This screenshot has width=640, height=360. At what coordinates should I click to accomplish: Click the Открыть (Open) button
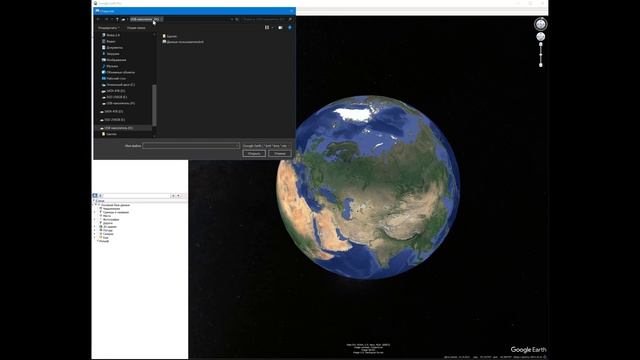pos(254,153)
